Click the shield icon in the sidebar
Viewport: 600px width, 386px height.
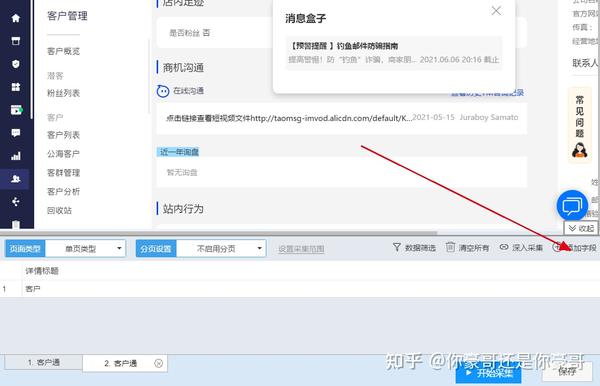pos(16,64)
